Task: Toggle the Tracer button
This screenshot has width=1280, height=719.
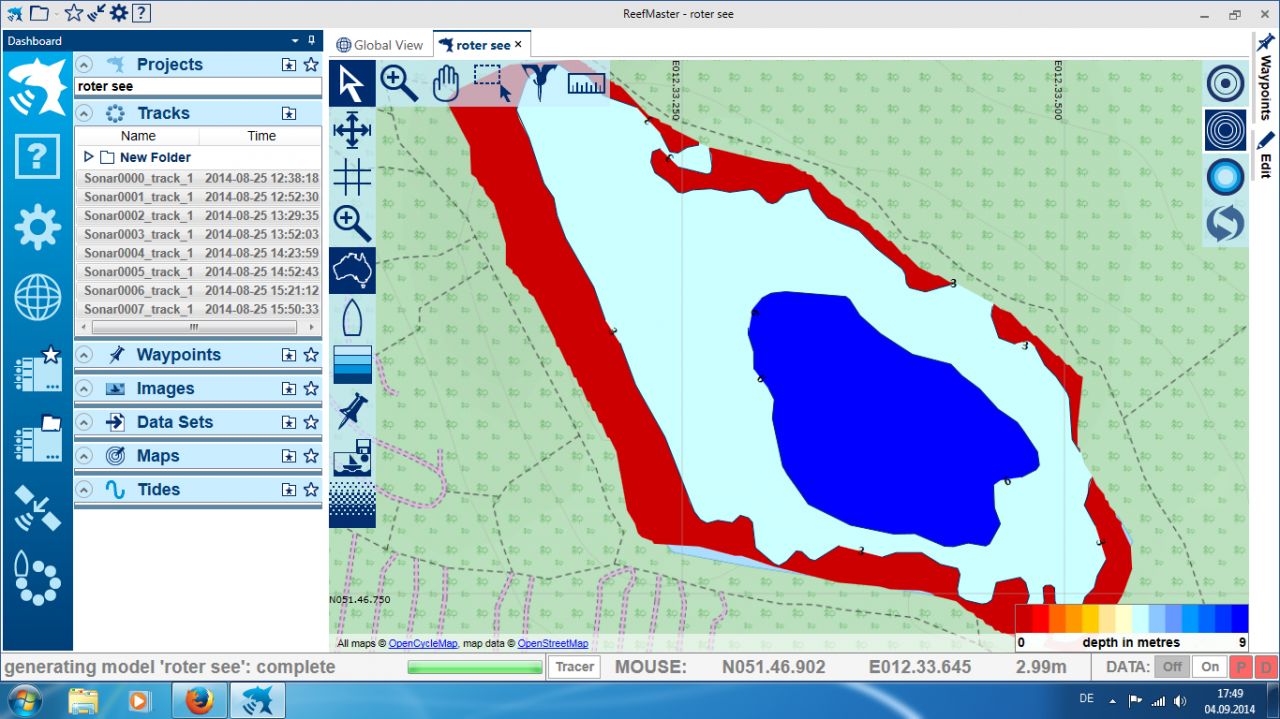Action: coord(574,667)
